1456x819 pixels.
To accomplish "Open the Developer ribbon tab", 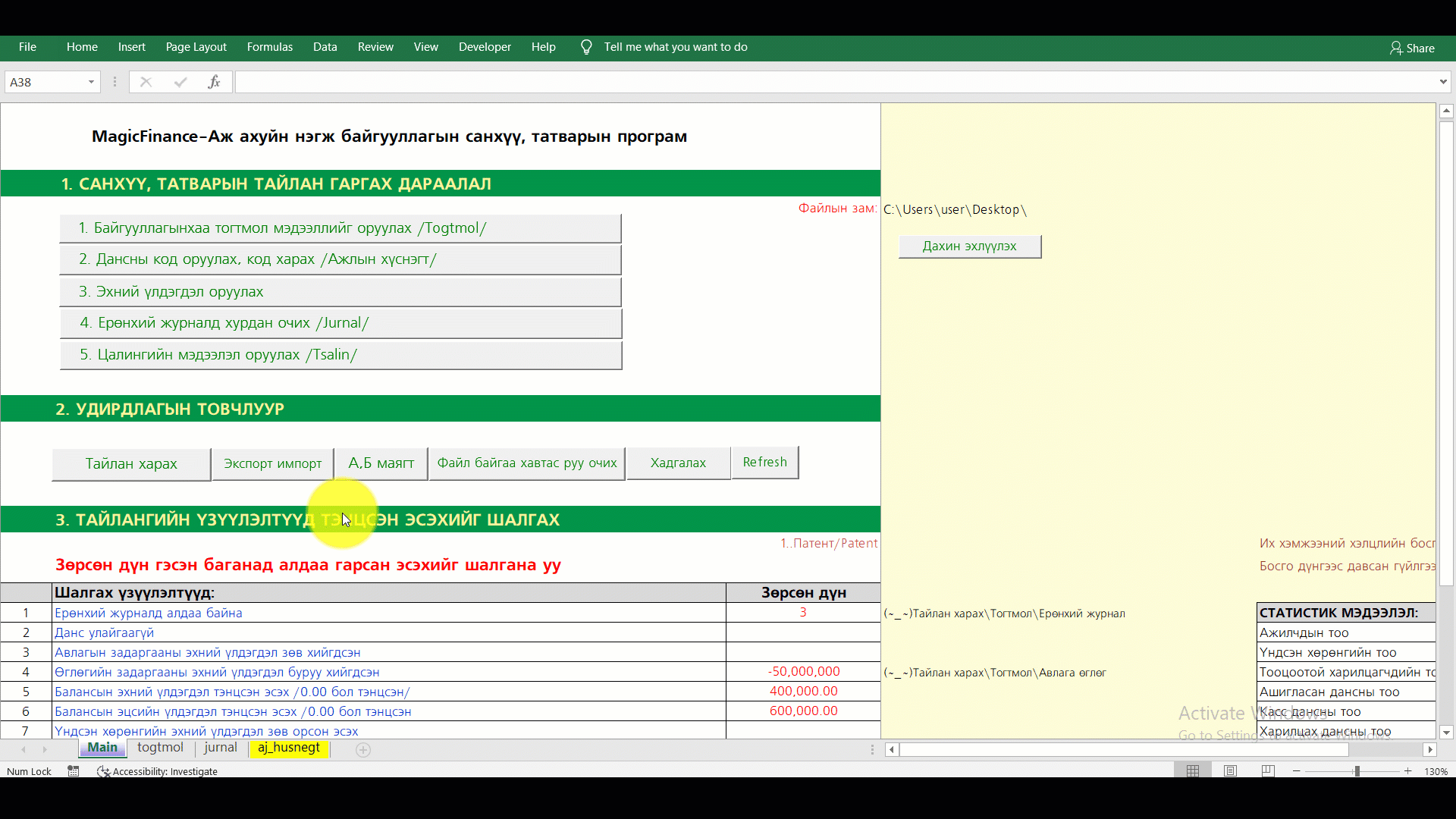I will (x=484, y=47).
